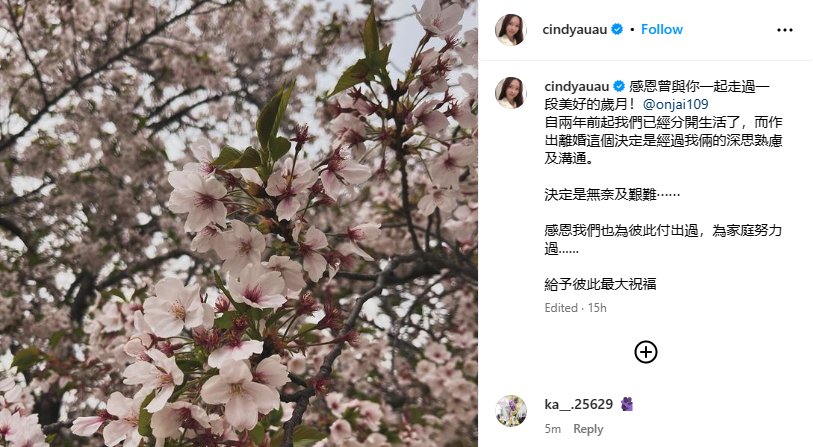Open cindyauau username in post header

click(574, 30)
